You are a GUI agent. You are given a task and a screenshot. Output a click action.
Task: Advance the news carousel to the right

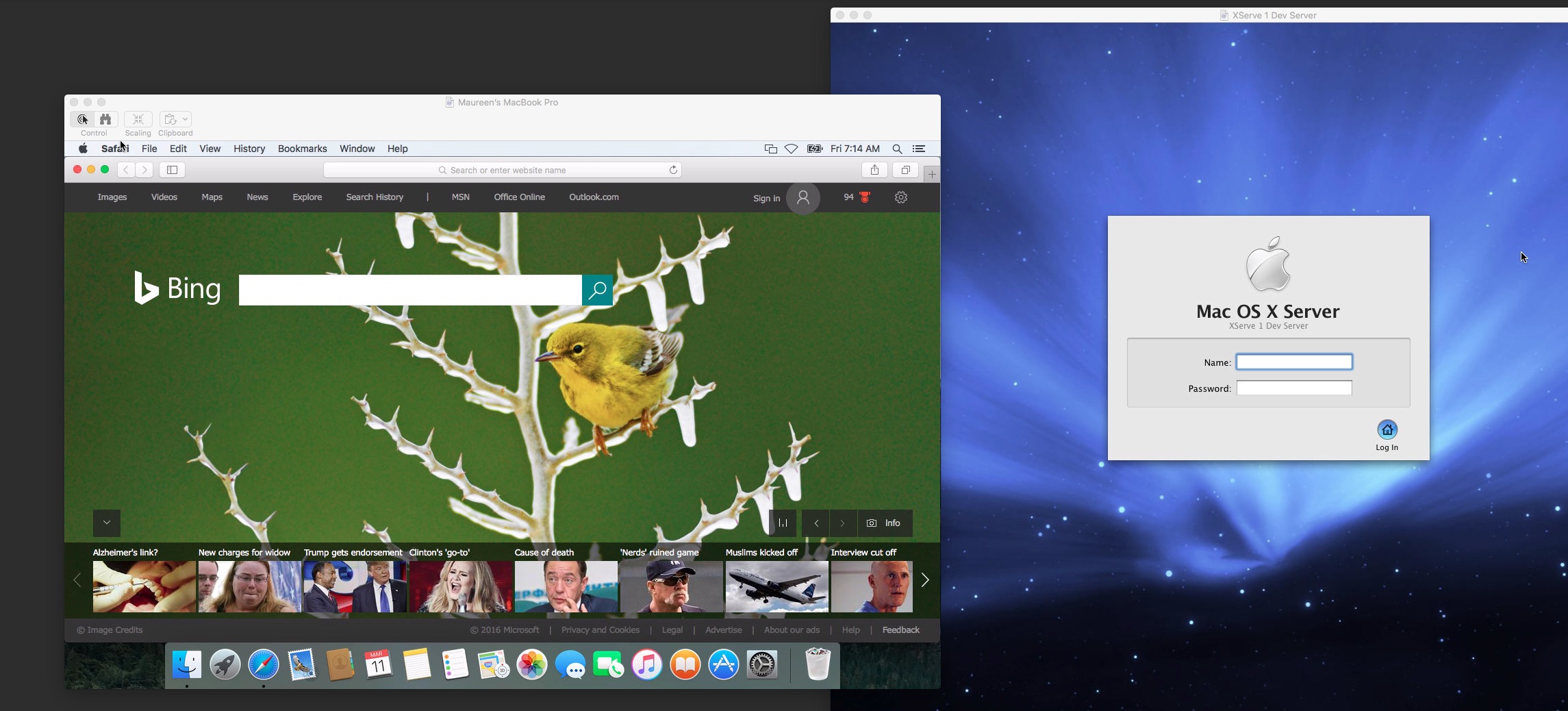tap(925, 580)
